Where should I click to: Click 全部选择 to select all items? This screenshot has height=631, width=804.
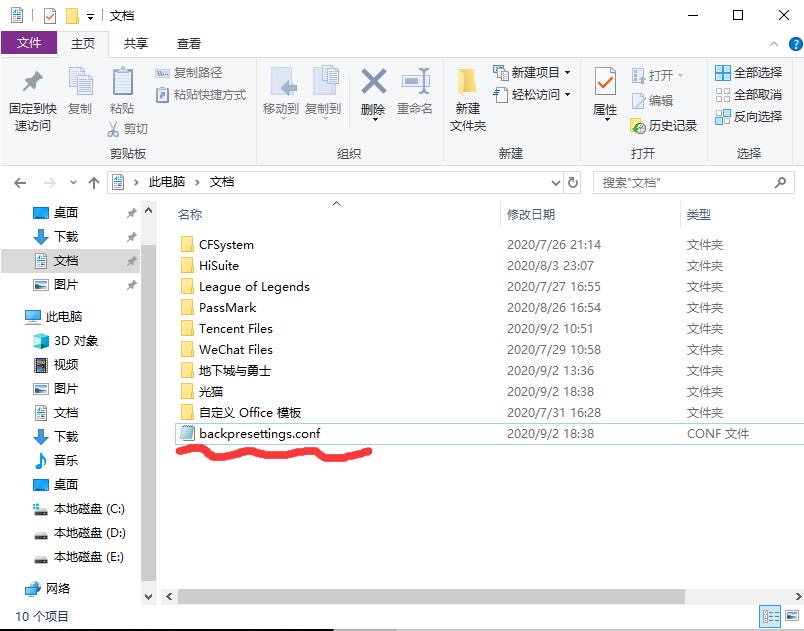click(749, 74)
